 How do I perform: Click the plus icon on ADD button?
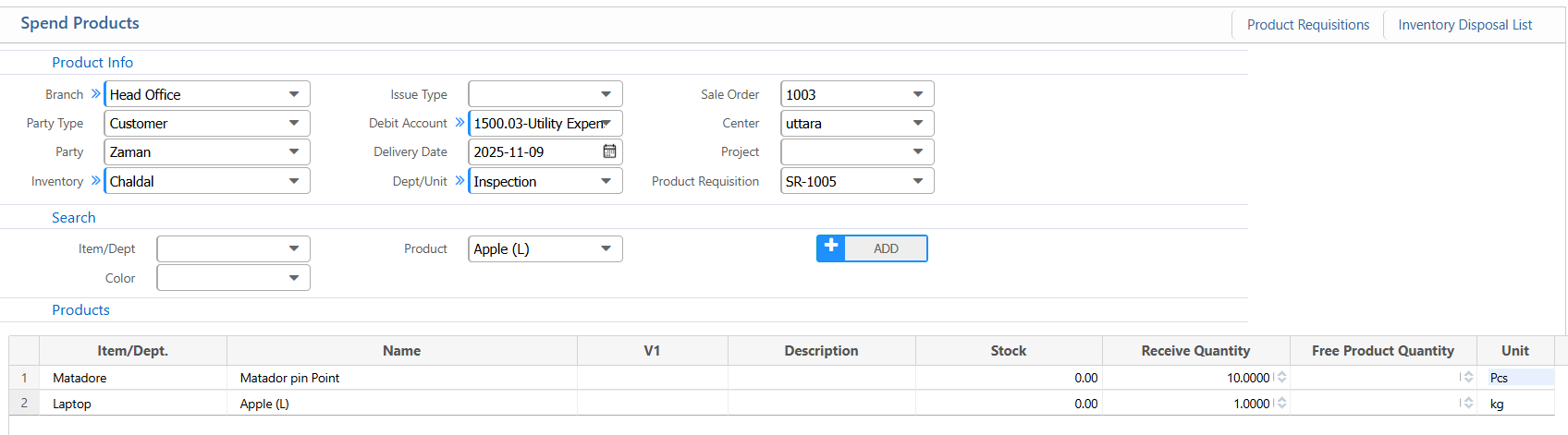click(x=831, y=248)
